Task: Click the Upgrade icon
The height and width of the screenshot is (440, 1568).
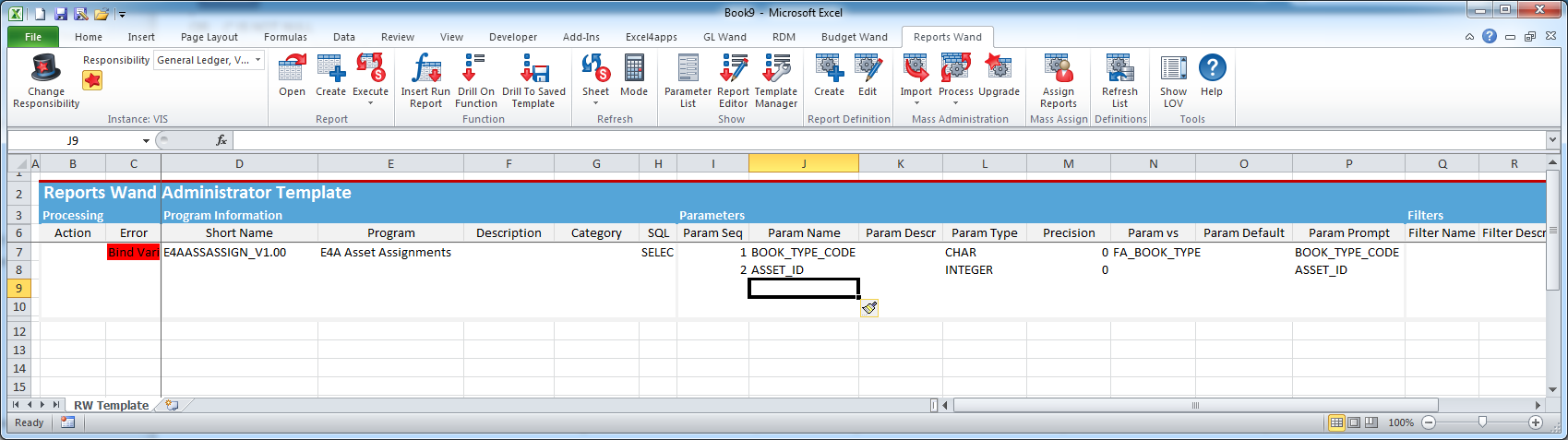Action: pos(999,68)
